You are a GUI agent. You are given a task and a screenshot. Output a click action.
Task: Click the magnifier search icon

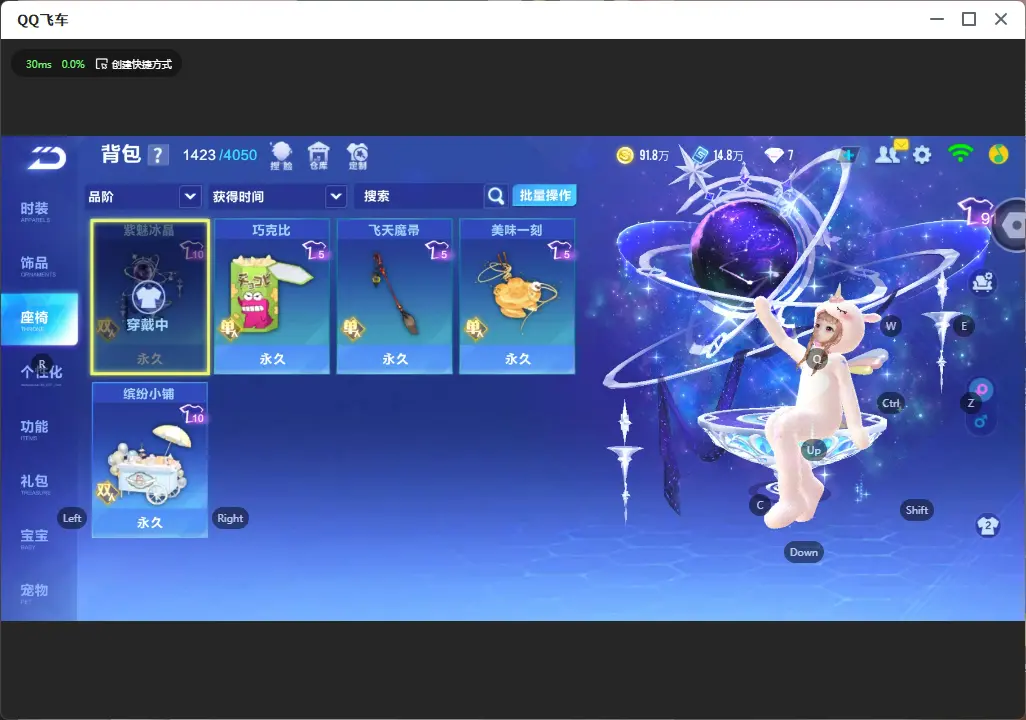click(496, 196)
